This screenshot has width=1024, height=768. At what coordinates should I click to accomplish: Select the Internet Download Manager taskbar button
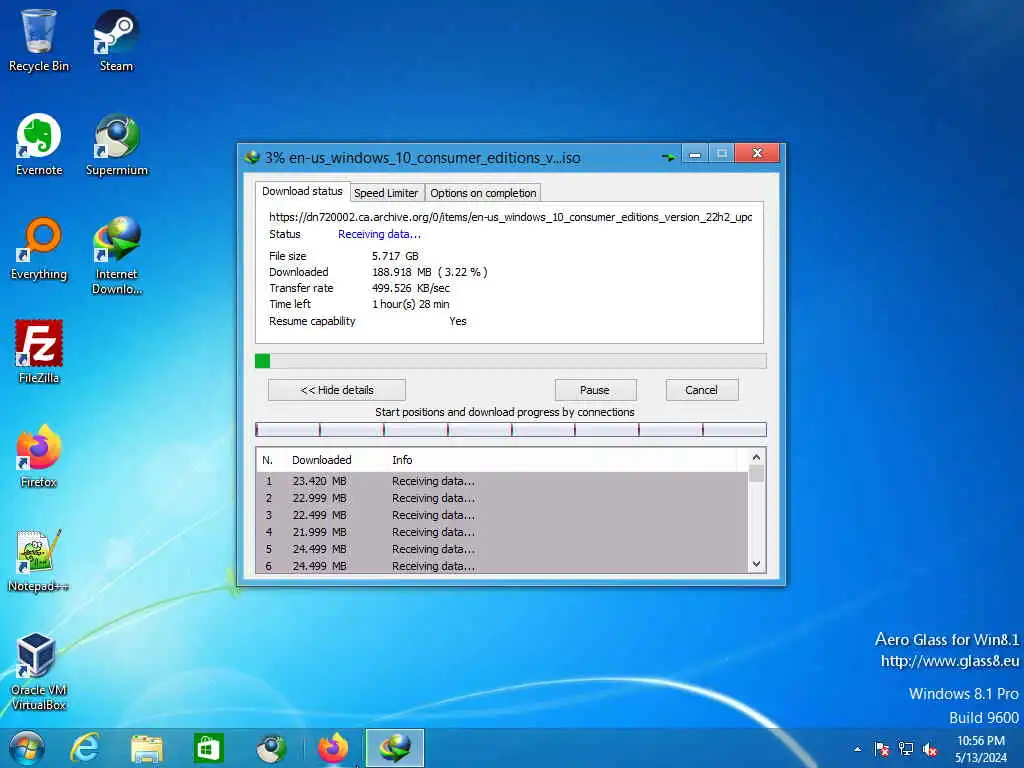pyautogui.click(x=394, y=748)
